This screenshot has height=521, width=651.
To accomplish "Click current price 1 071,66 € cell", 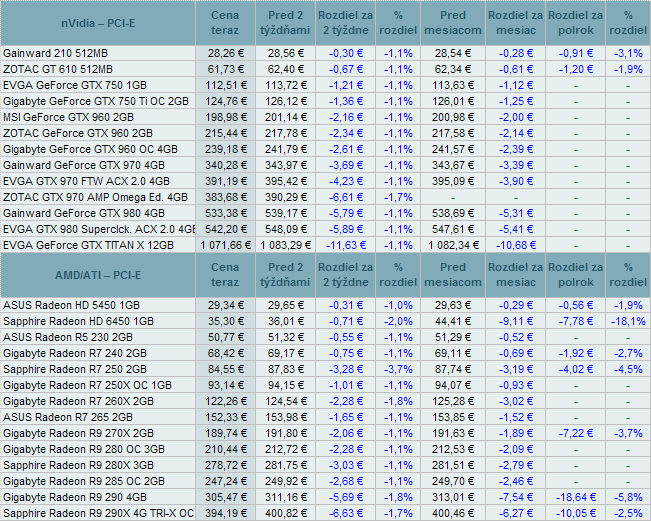I will coord(225,245).
